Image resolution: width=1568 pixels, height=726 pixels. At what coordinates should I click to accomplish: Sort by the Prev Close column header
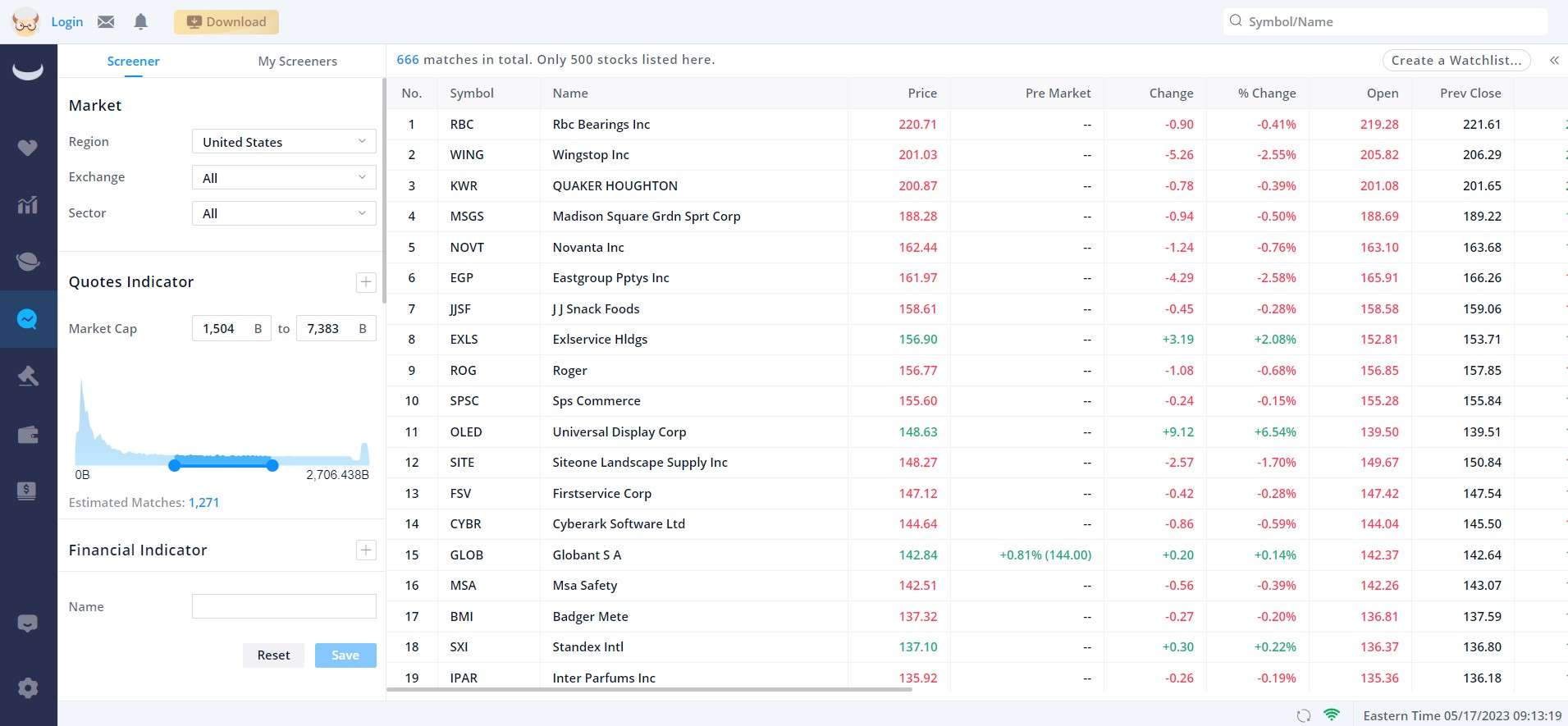(x=1470, y=94)
